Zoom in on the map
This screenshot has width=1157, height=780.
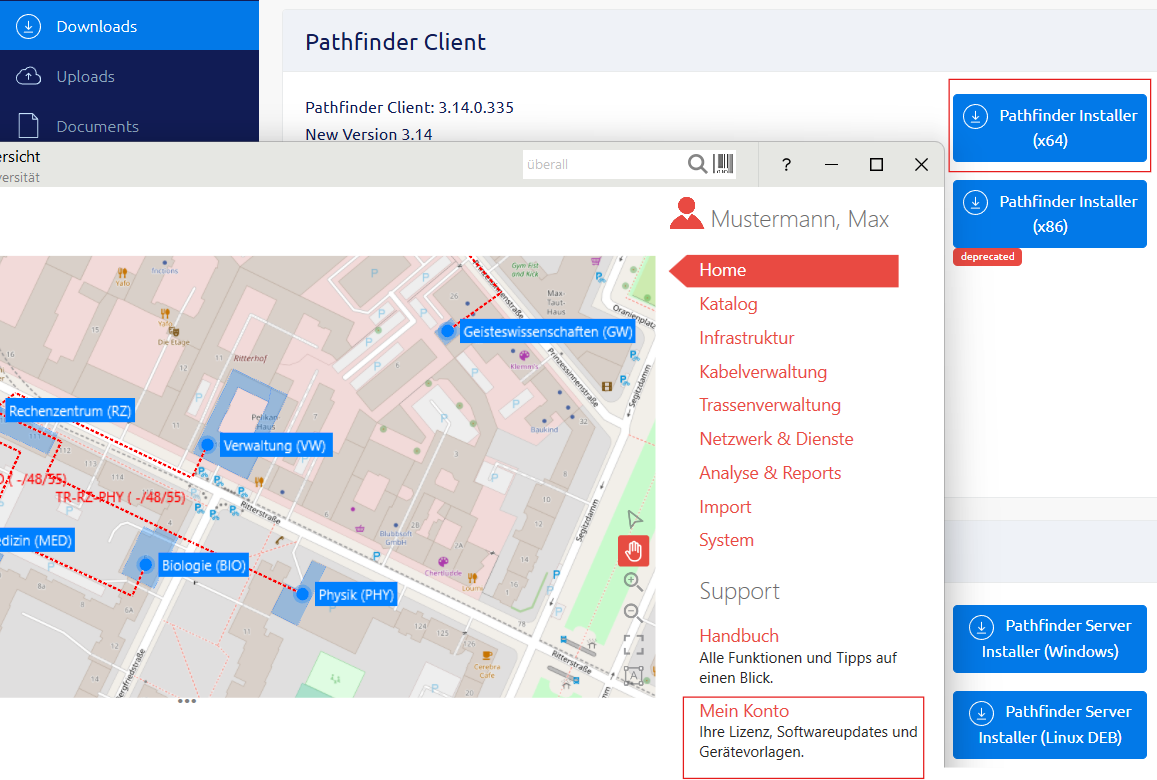tap(633, 581)
